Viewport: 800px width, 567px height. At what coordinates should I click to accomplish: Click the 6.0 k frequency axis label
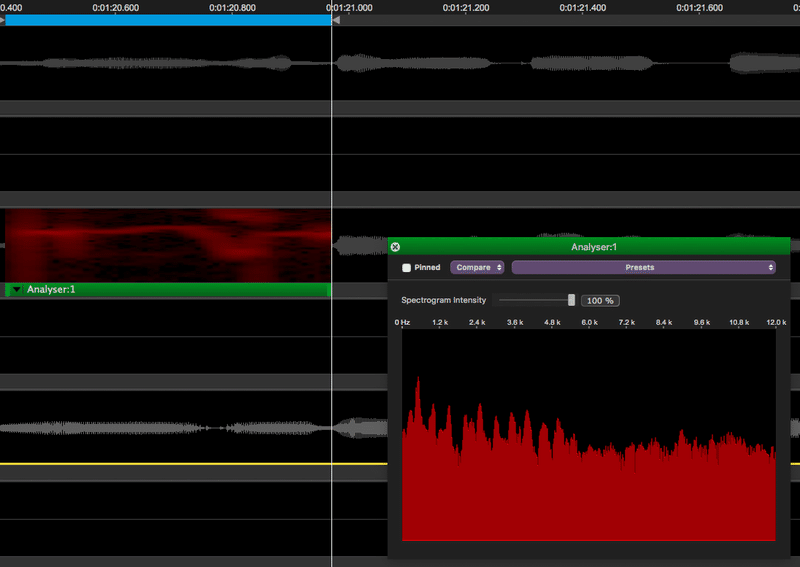589,323
